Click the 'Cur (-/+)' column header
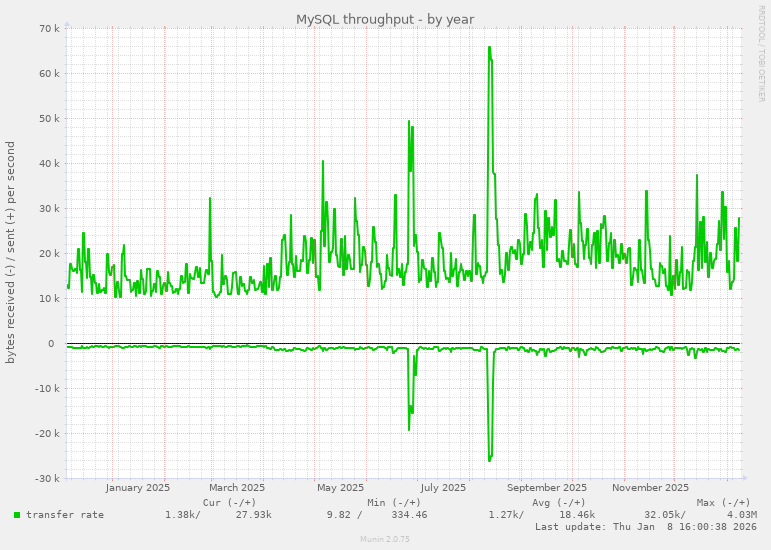Viewport: 771px width, 550px height. pos(230,503)
